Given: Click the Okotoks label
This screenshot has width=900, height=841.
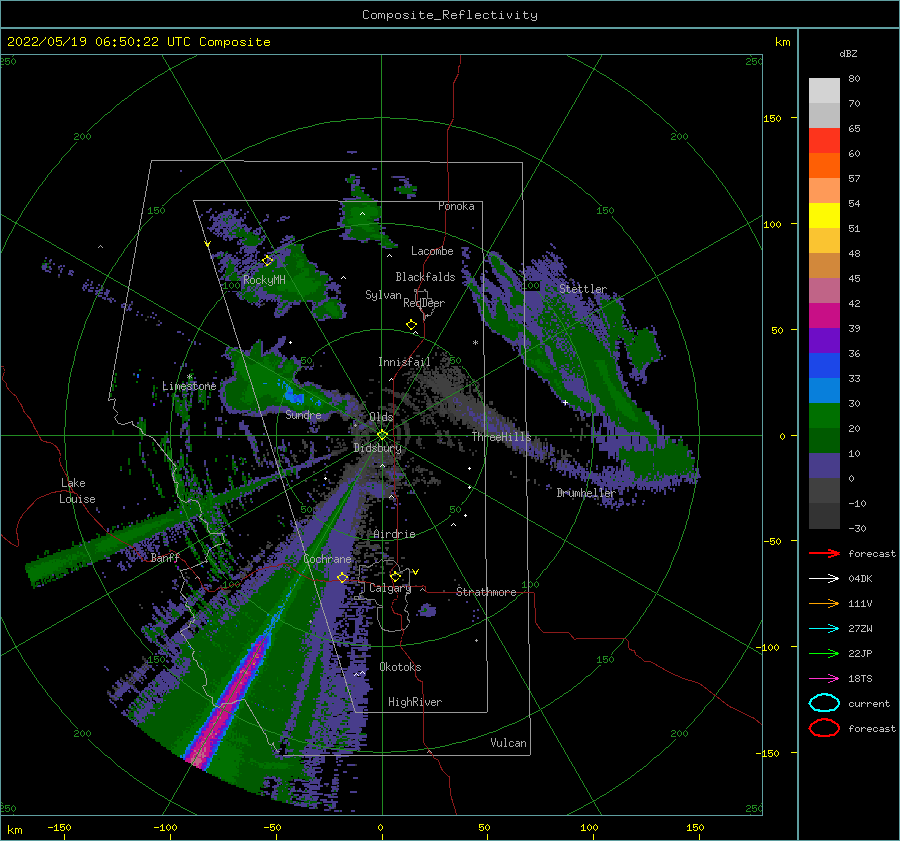Looking at the screenshot, I should click(400, 667).
